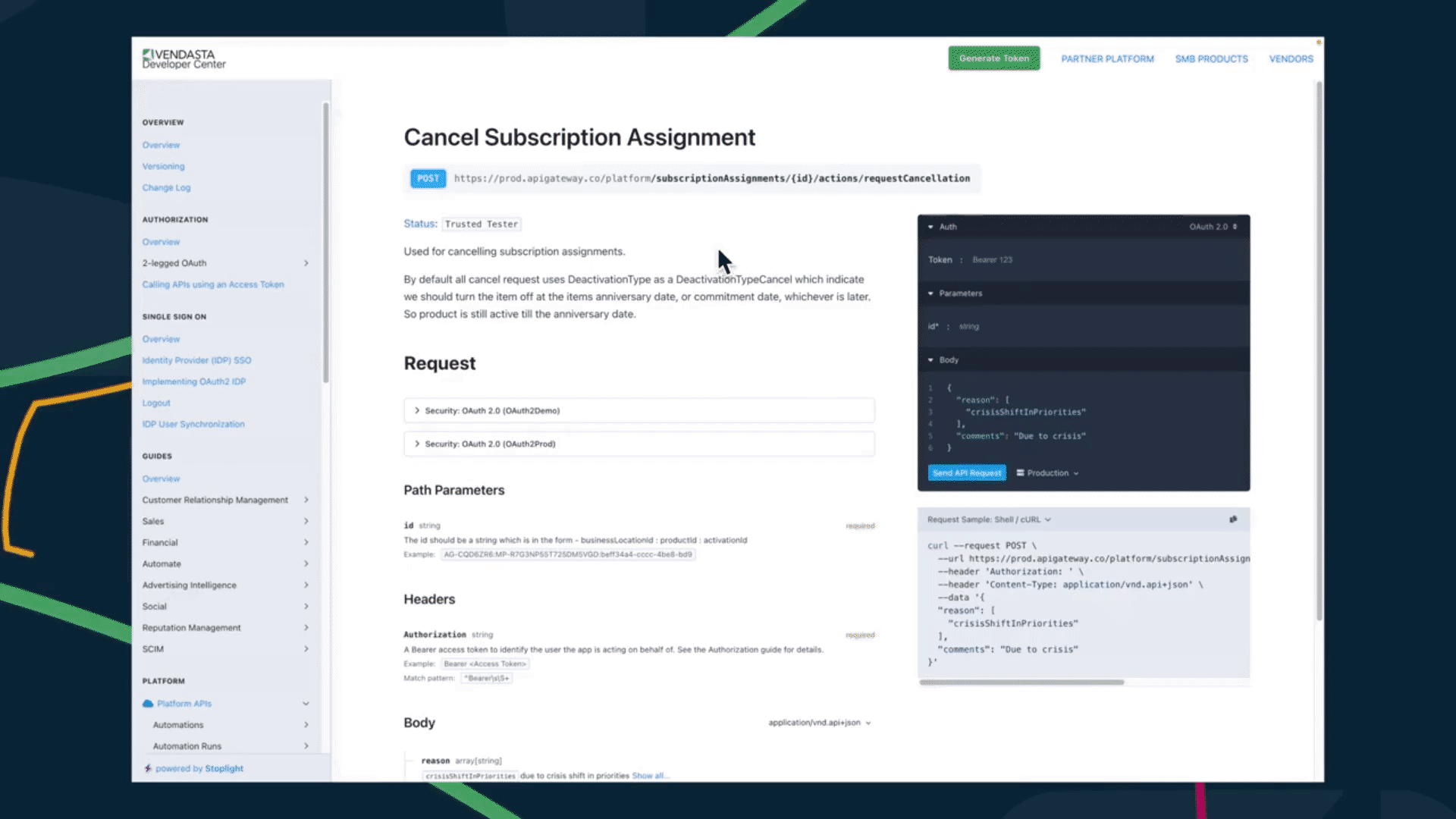1456x819 pixels.
Task: Toggle Production environment in API request
Action: tap(1047, 472)
